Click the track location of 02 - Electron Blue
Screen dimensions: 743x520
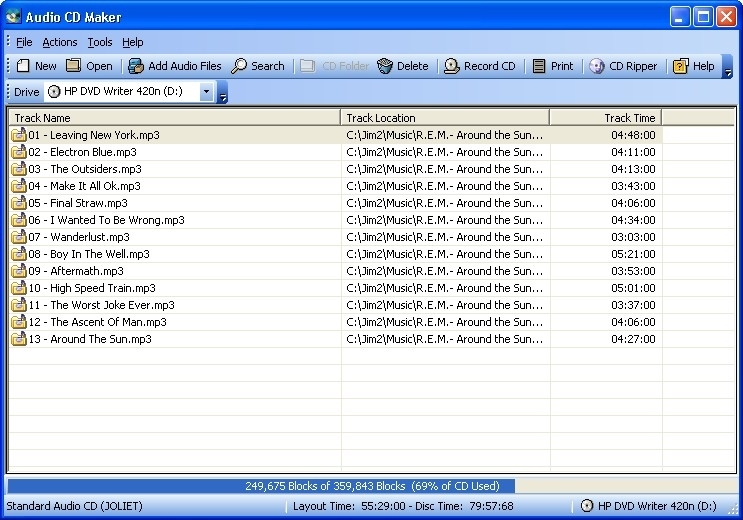coord(444,152)
